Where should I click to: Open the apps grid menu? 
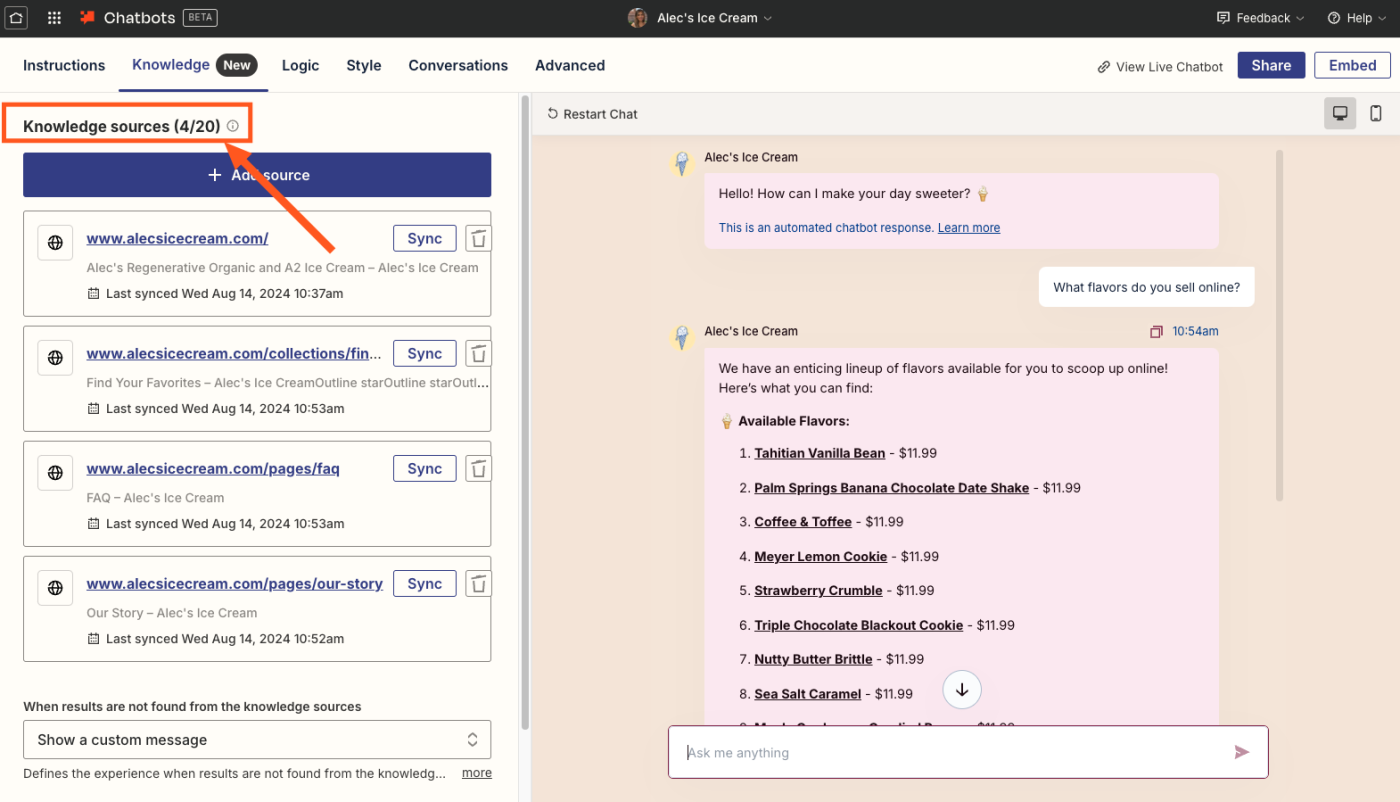54,18
